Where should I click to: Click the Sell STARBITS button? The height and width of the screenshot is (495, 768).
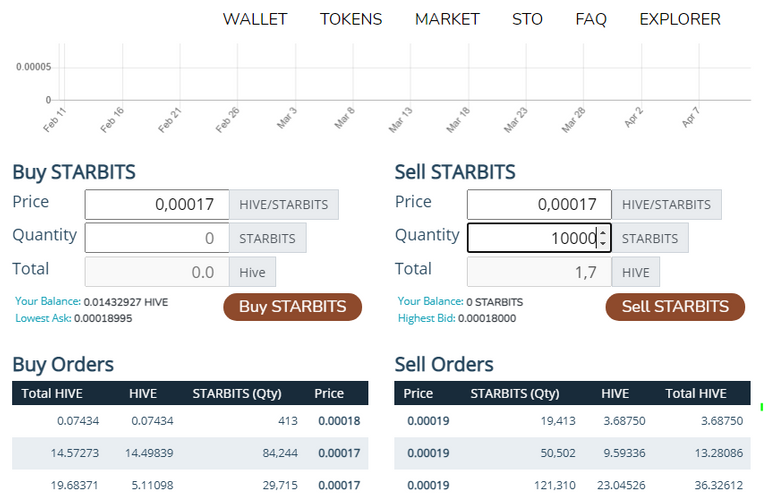coord(675,307)
